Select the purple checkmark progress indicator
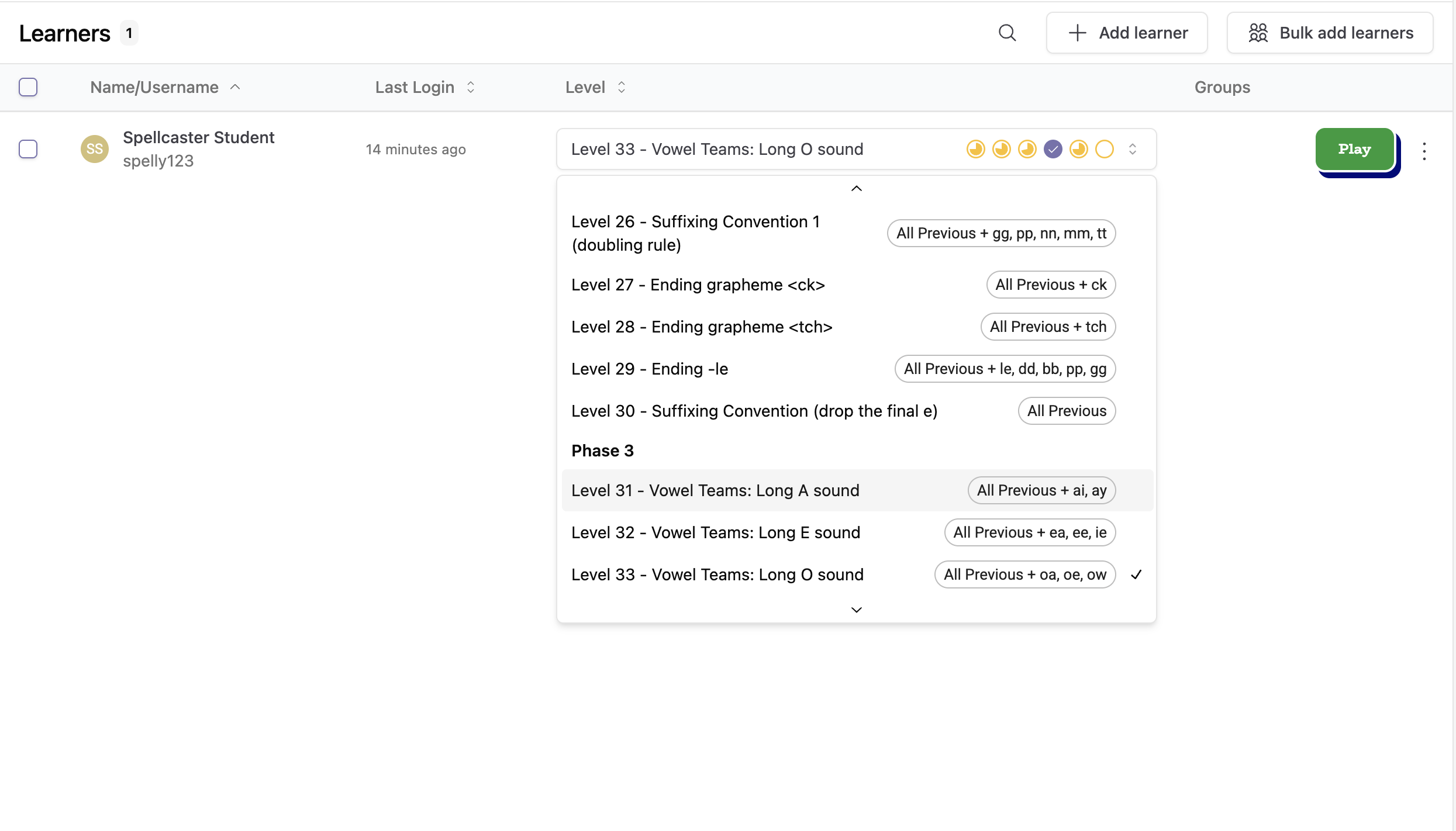 point(1053,149)
